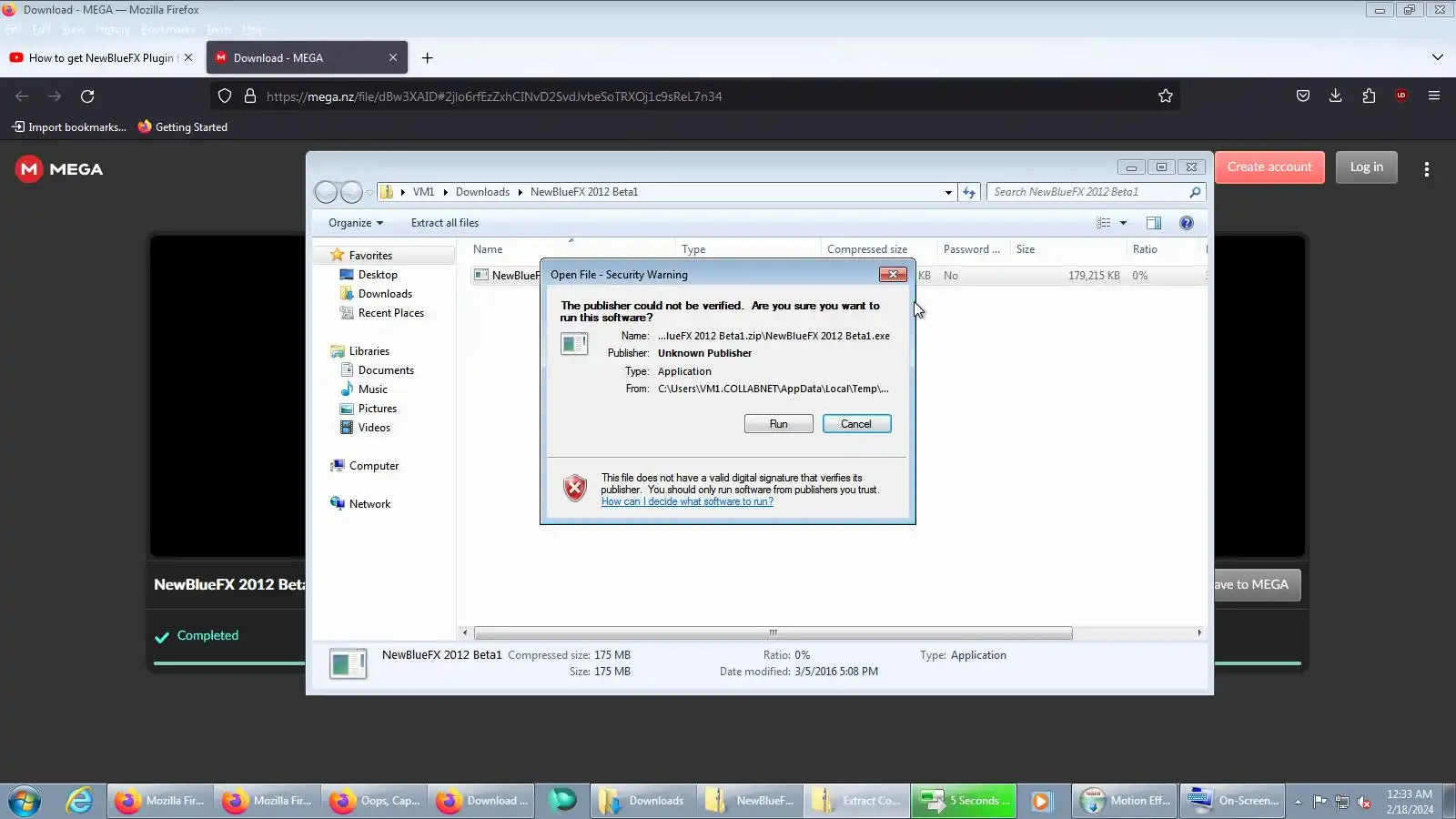
Task: Open the tracking protection shield icon
Action: point(225,96)
